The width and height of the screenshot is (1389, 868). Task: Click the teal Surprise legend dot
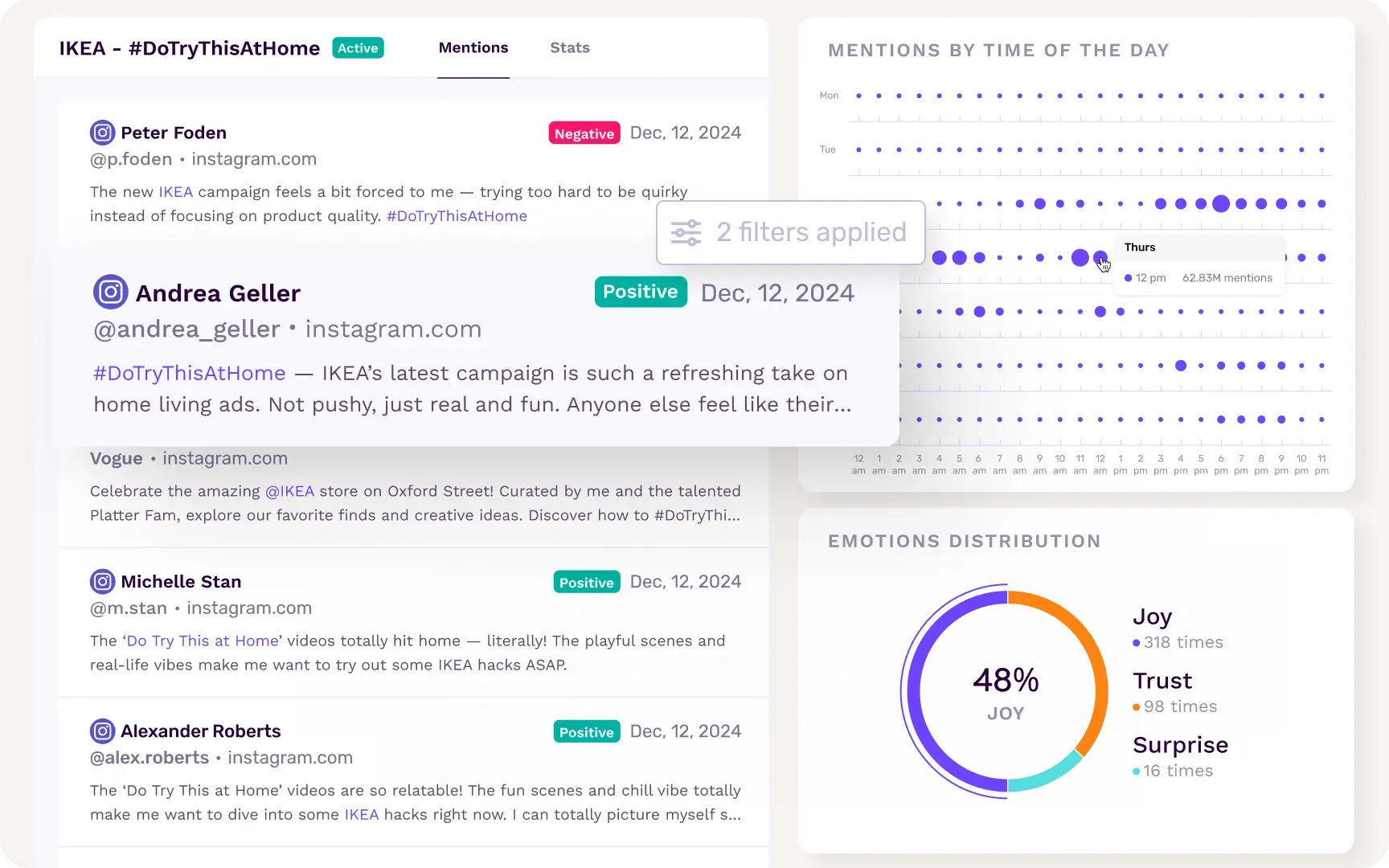[x=1137, y=772]
